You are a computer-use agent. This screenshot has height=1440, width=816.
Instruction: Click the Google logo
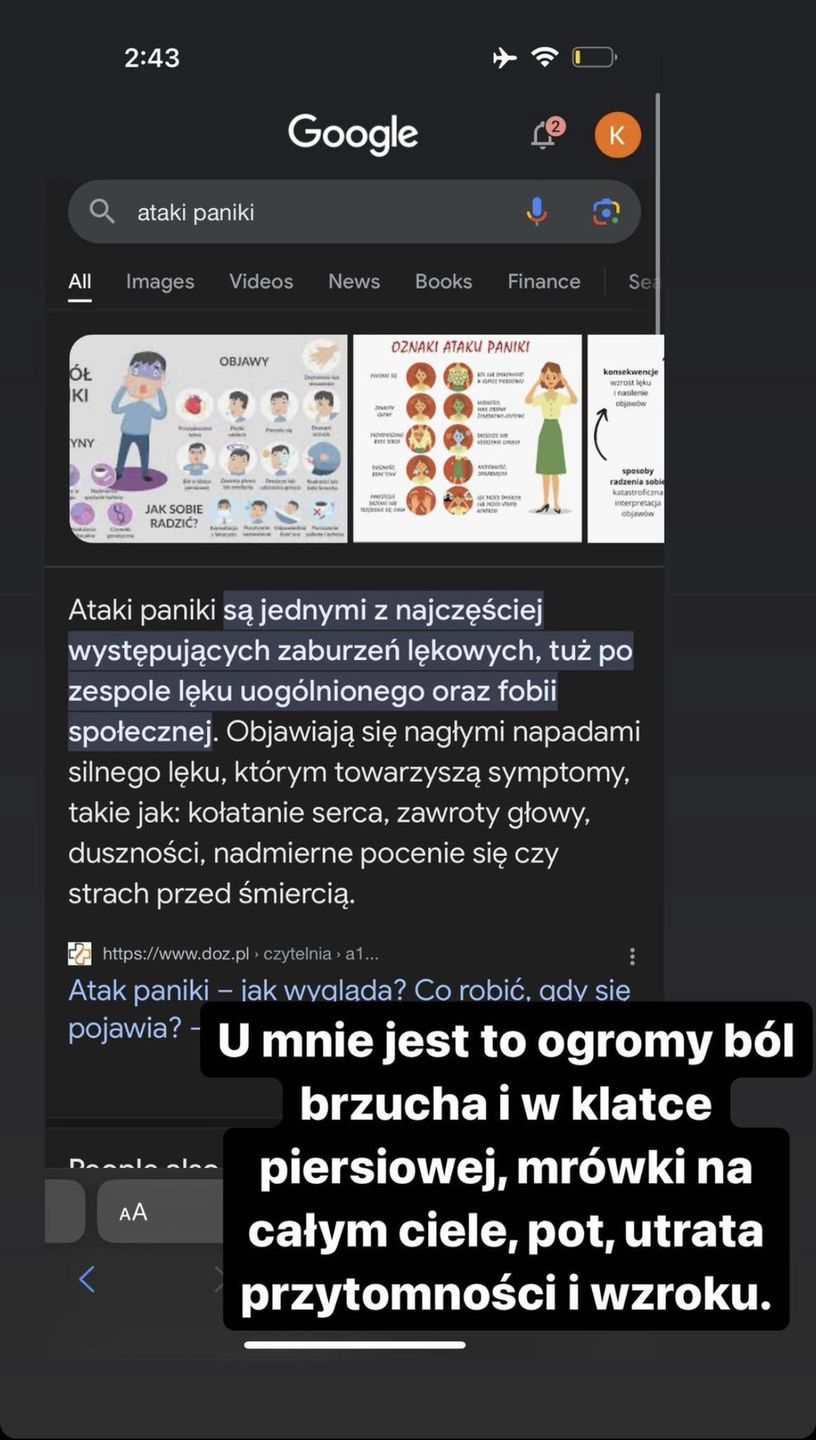pyautogui.click(x=353, y=134)
